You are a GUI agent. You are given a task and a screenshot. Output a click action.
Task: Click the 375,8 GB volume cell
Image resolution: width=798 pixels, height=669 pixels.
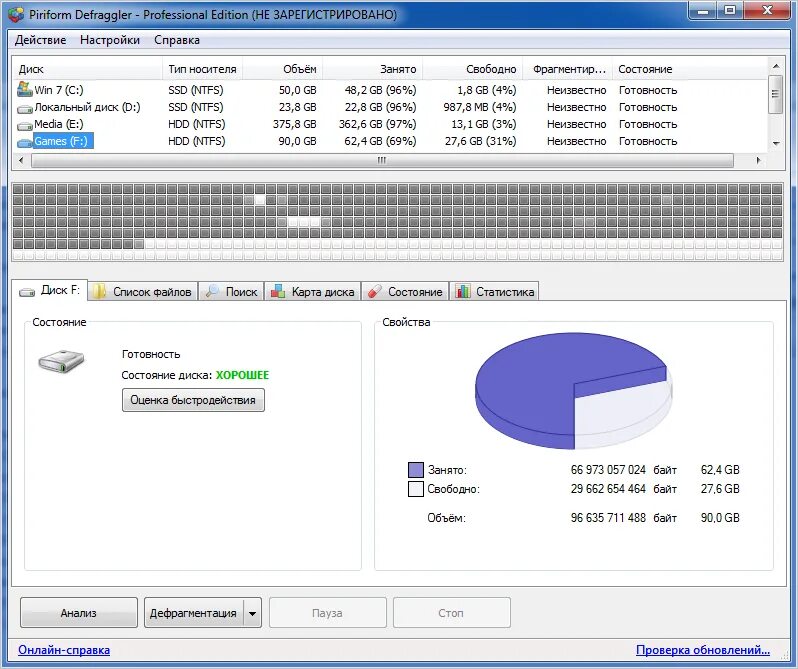(294, 124)
